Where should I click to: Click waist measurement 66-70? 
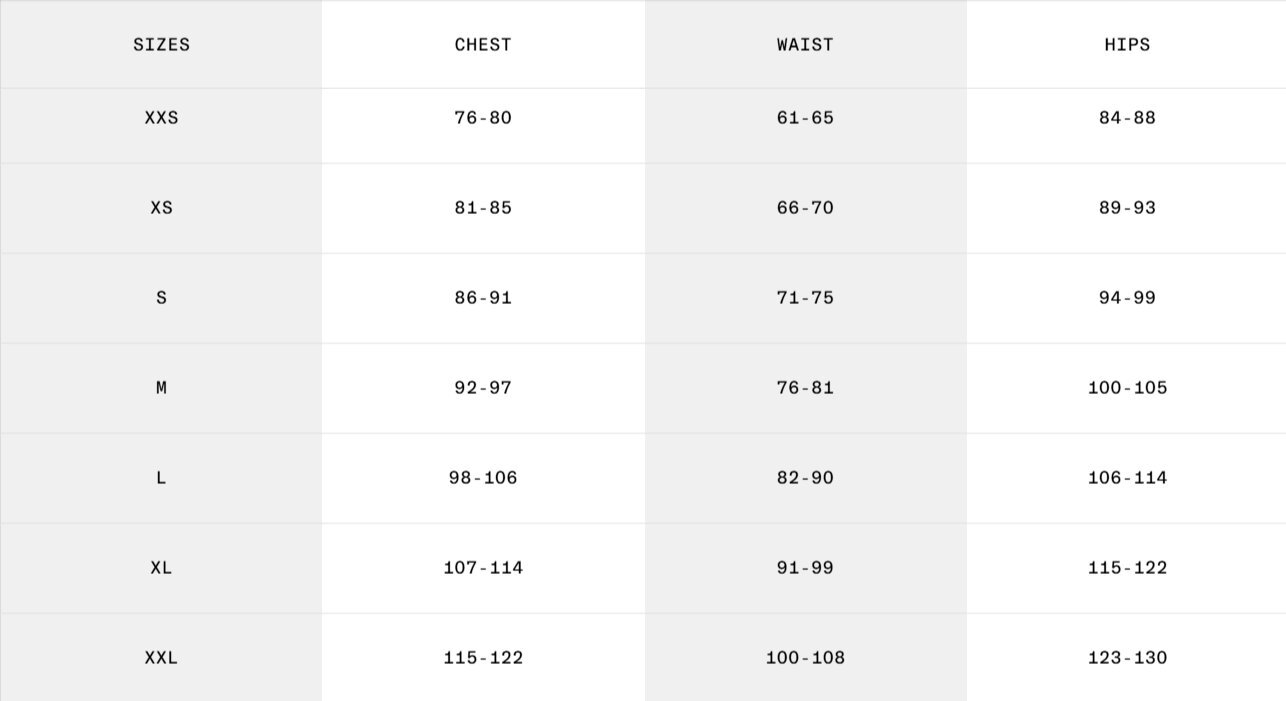click(805, 208)
